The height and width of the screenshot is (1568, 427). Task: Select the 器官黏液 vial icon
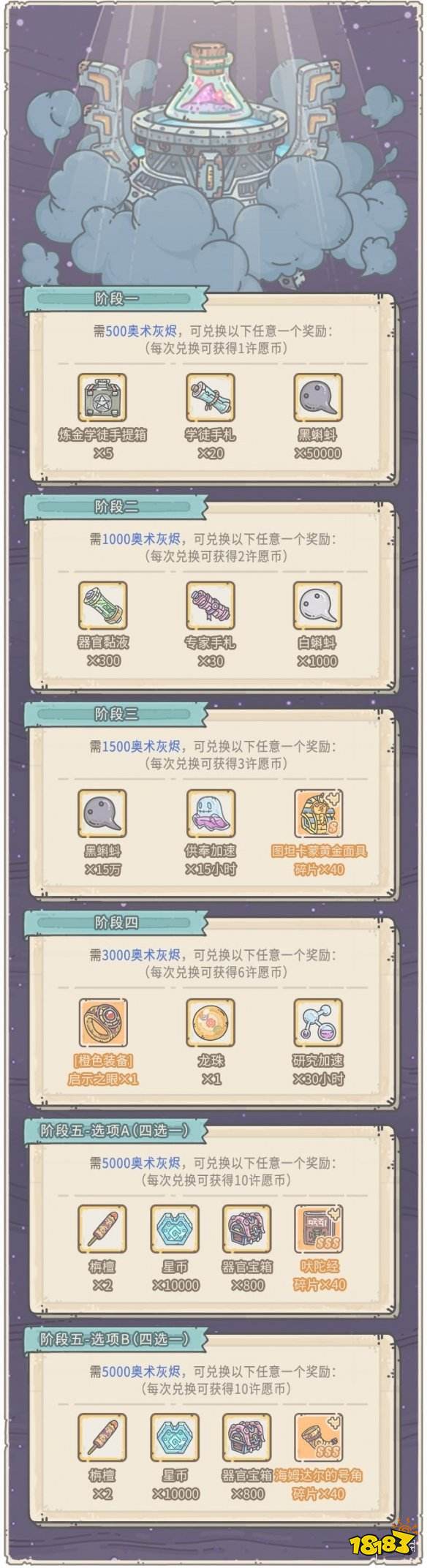(102, 606)
